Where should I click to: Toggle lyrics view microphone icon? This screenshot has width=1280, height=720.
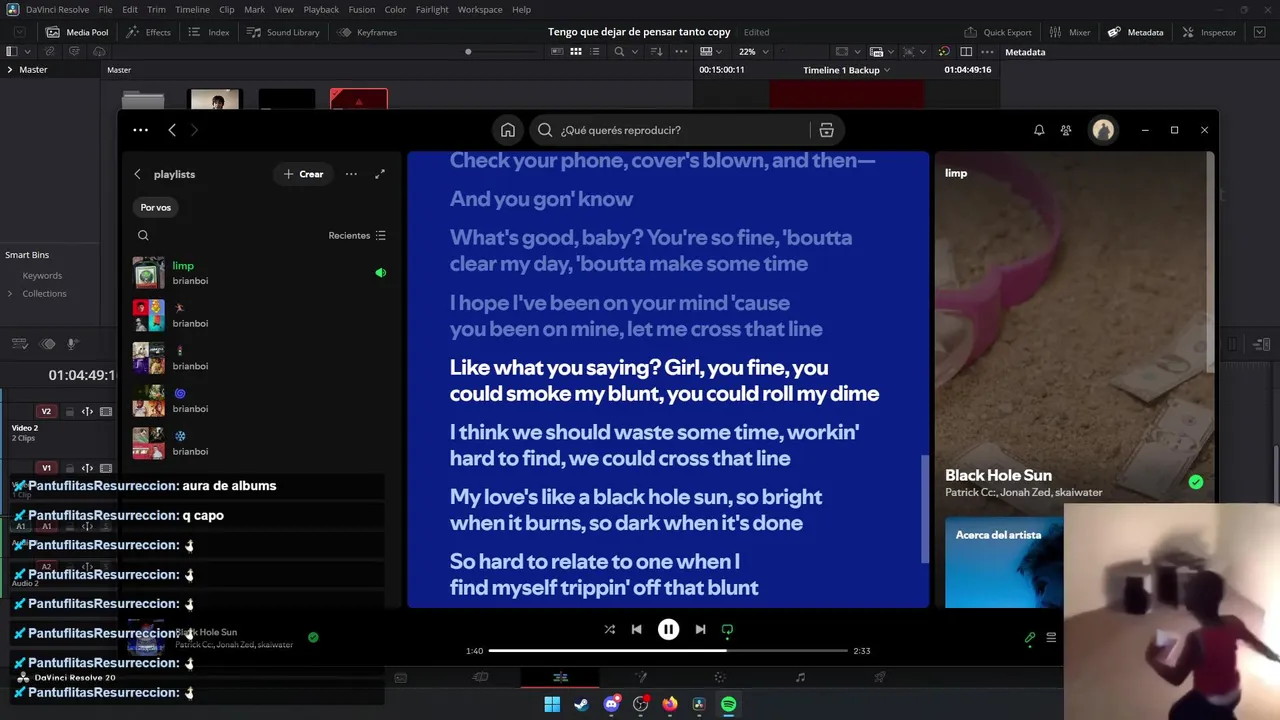pyautogui.click(x=1030, y=637)
